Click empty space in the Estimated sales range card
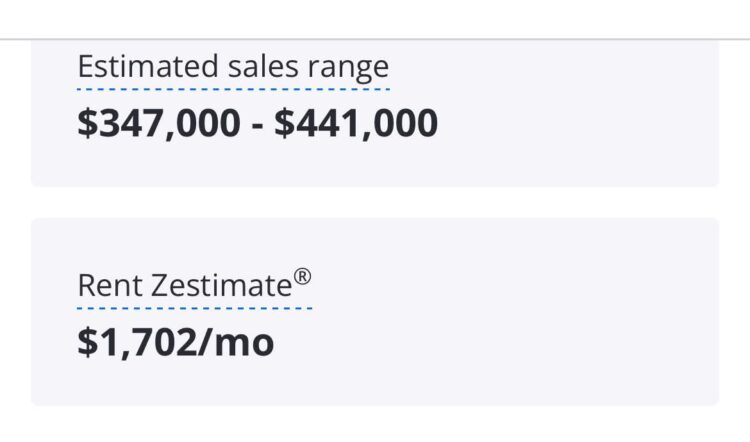Viewport: 750px width, 442px height. [574, 115]
